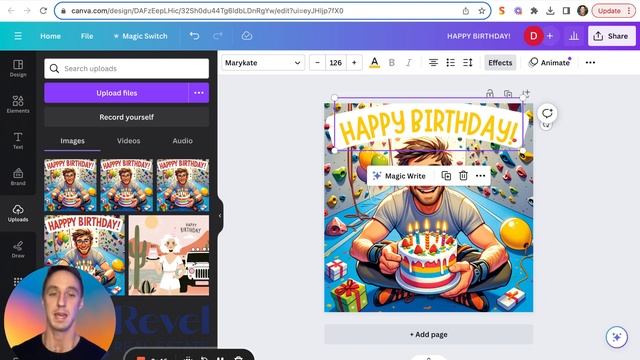Image resolution: width=640 pixels, height=360 pixels.
Task: Switch to Audio tab
Action: click(x=182, y=141)
